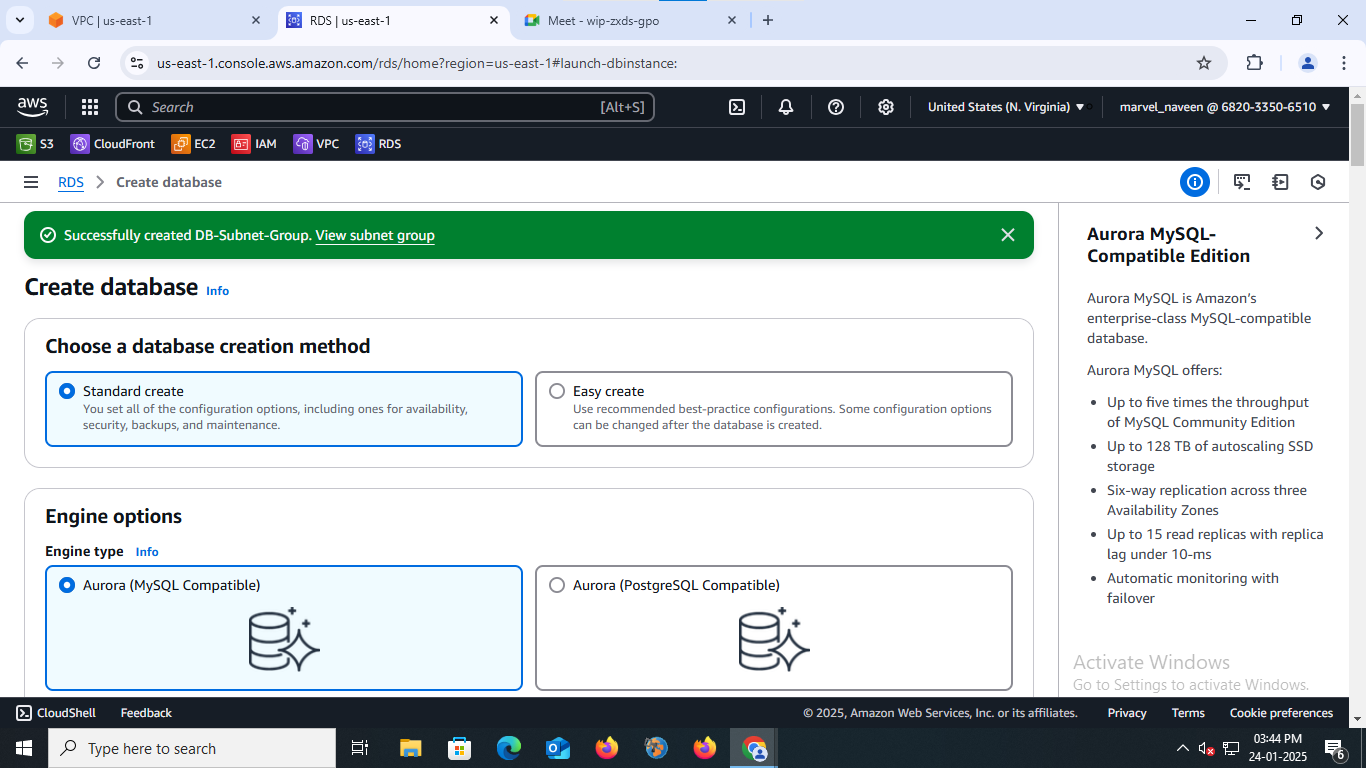This screenshot has width=1366, height=768.
Task: Open the CloudFront shortcut in favorites bar
Action: coord(113,144)
